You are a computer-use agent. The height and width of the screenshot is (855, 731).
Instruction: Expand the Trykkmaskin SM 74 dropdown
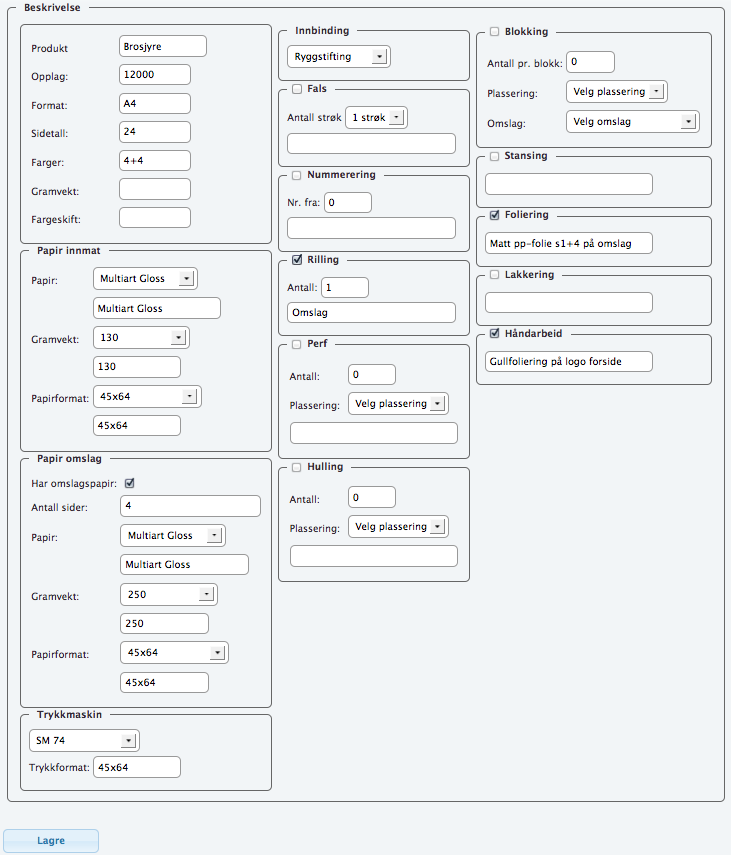tap(83, 741)
